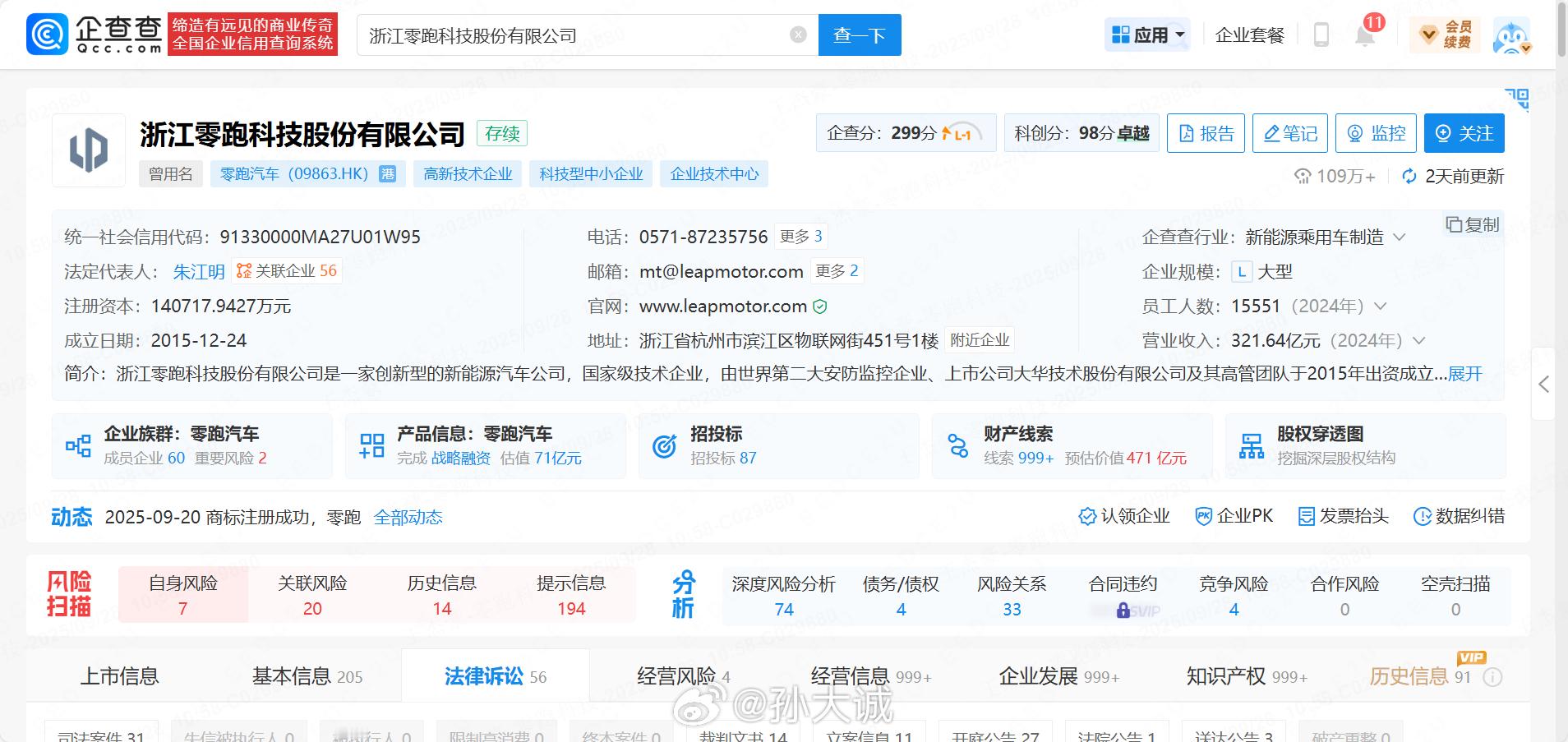Viewport: 1568px width, 742px height.
Task: Switch to the 知识产权 999+ tab
Action: coord(1247,676)
